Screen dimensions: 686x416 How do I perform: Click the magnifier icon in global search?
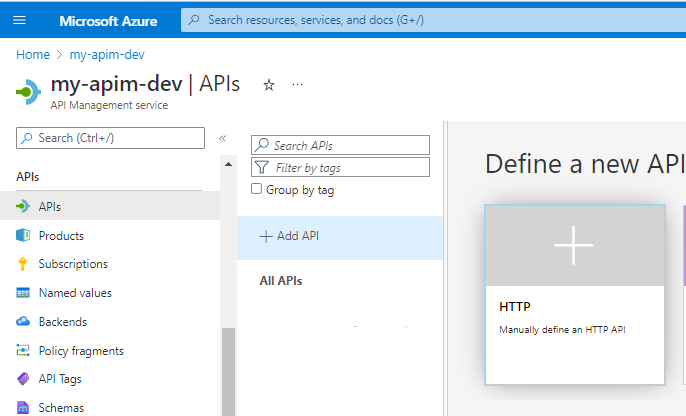[x=194, y=20]
